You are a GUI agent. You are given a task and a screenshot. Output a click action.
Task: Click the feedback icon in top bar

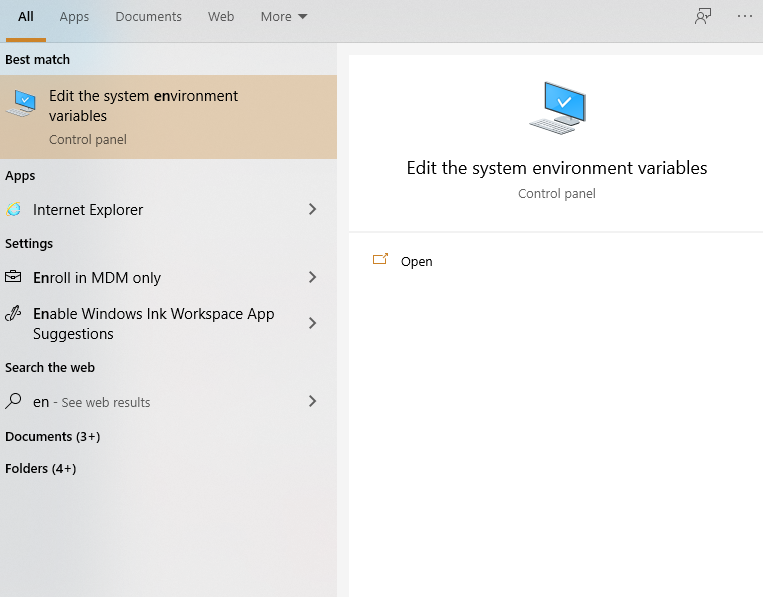(x=704, y=16)
